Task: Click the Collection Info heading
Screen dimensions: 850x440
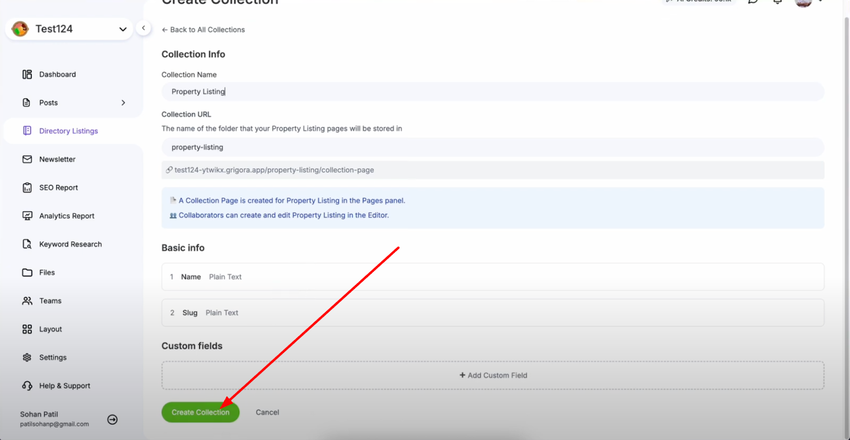Action: click(193, 54)
